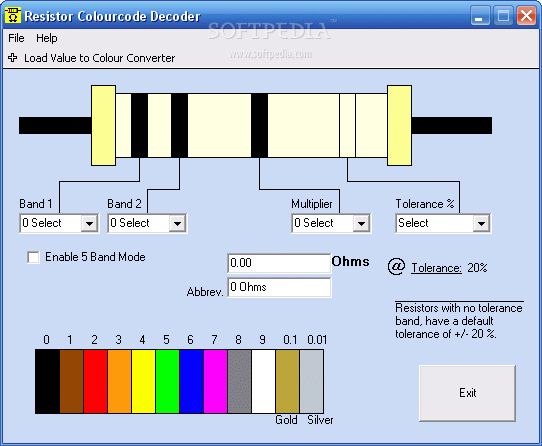Viewport: 542px width, 446px height.
Task: Click the second black band on the resistor
Action: tap(179, 126)
